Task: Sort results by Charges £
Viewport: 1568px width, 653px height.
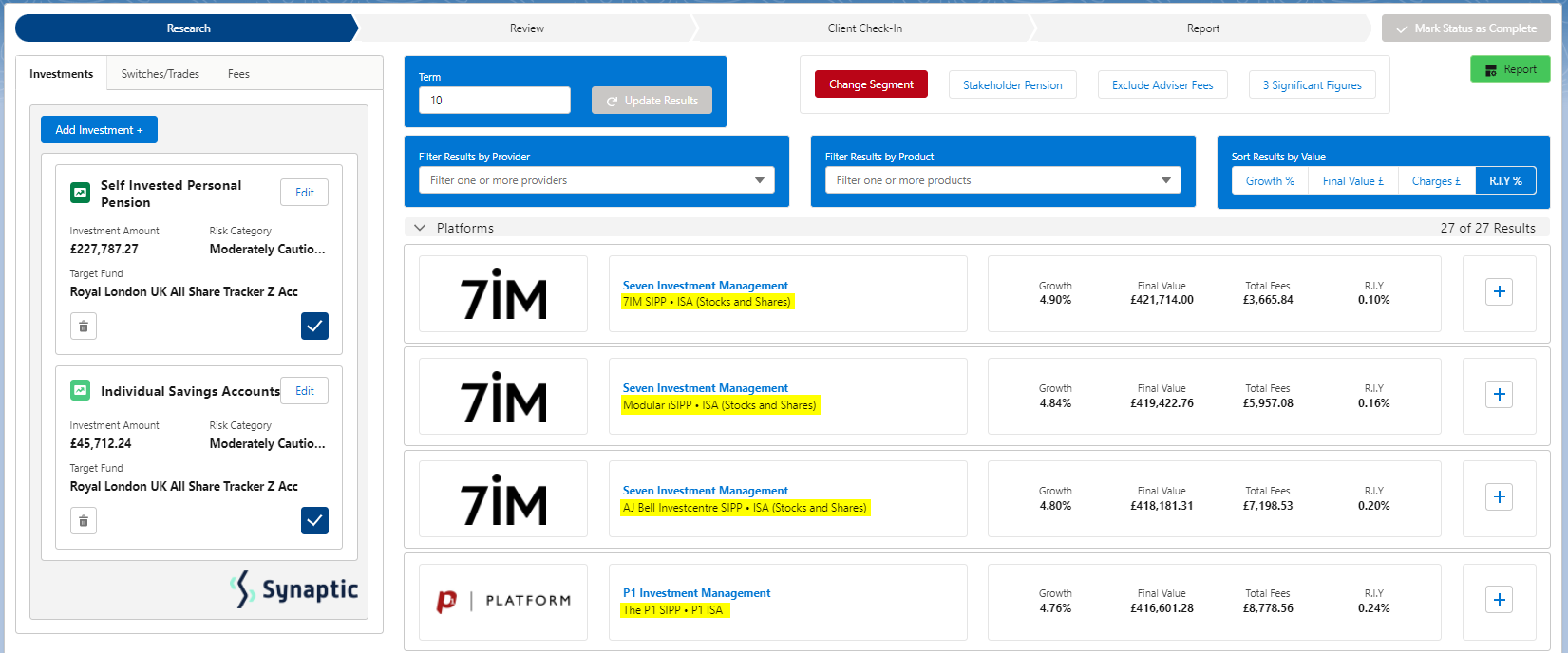Action: [x=1436, y=180]
